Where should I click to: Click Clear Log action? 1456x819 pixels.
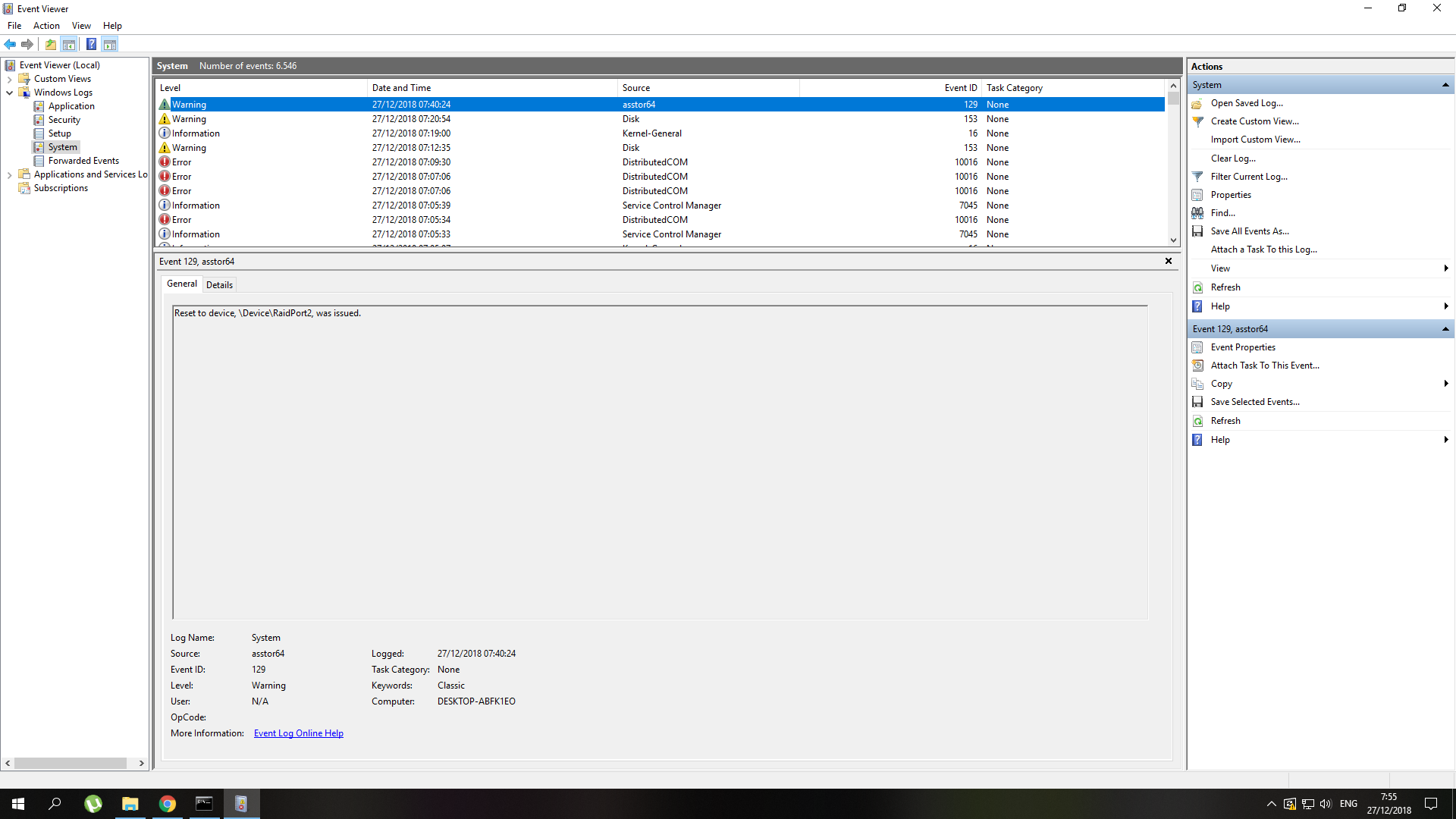[x=1232, y=158]
